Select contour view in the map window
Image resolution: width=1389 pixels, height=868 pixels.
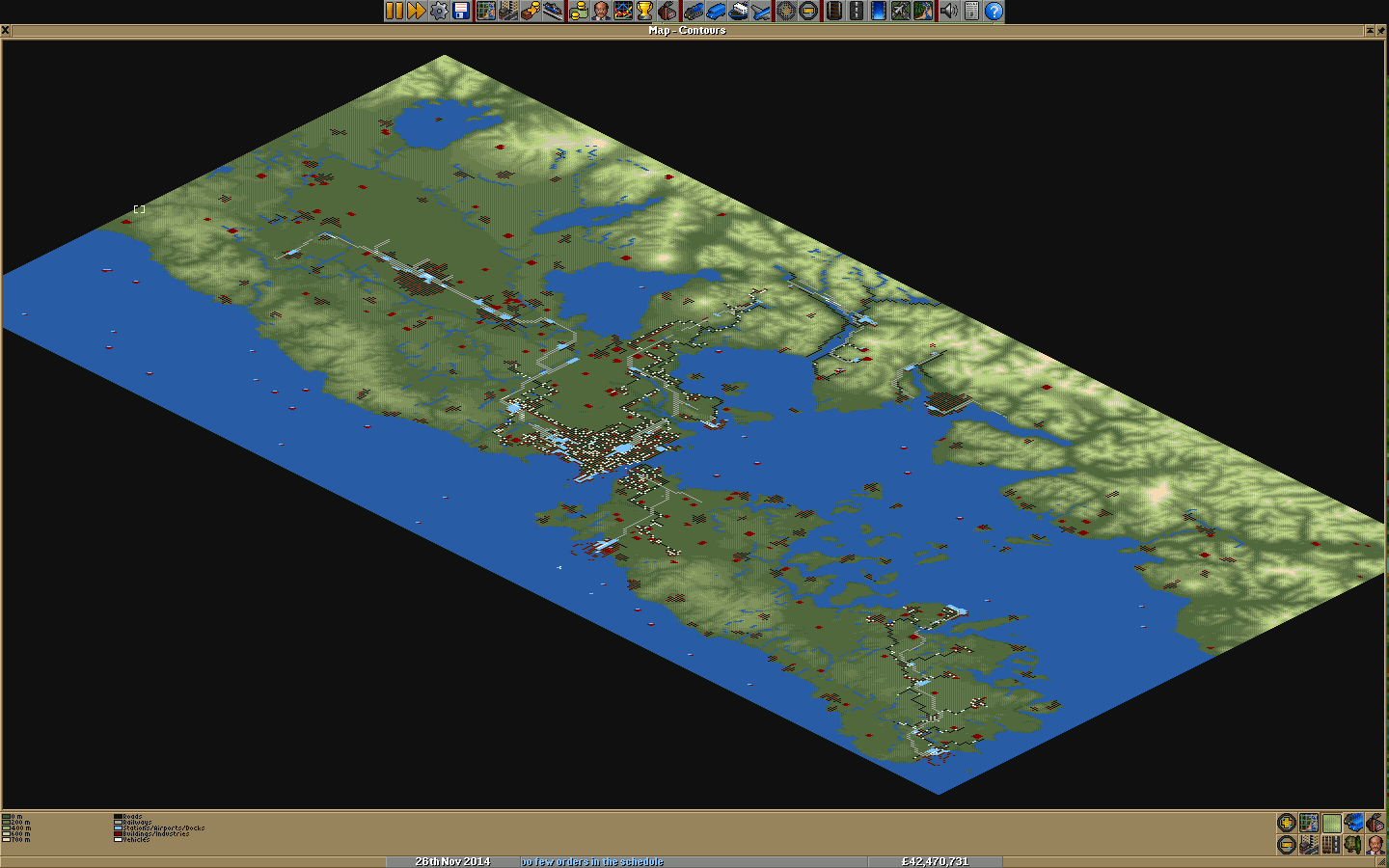pyautogui.click(x=1331, y=823)
